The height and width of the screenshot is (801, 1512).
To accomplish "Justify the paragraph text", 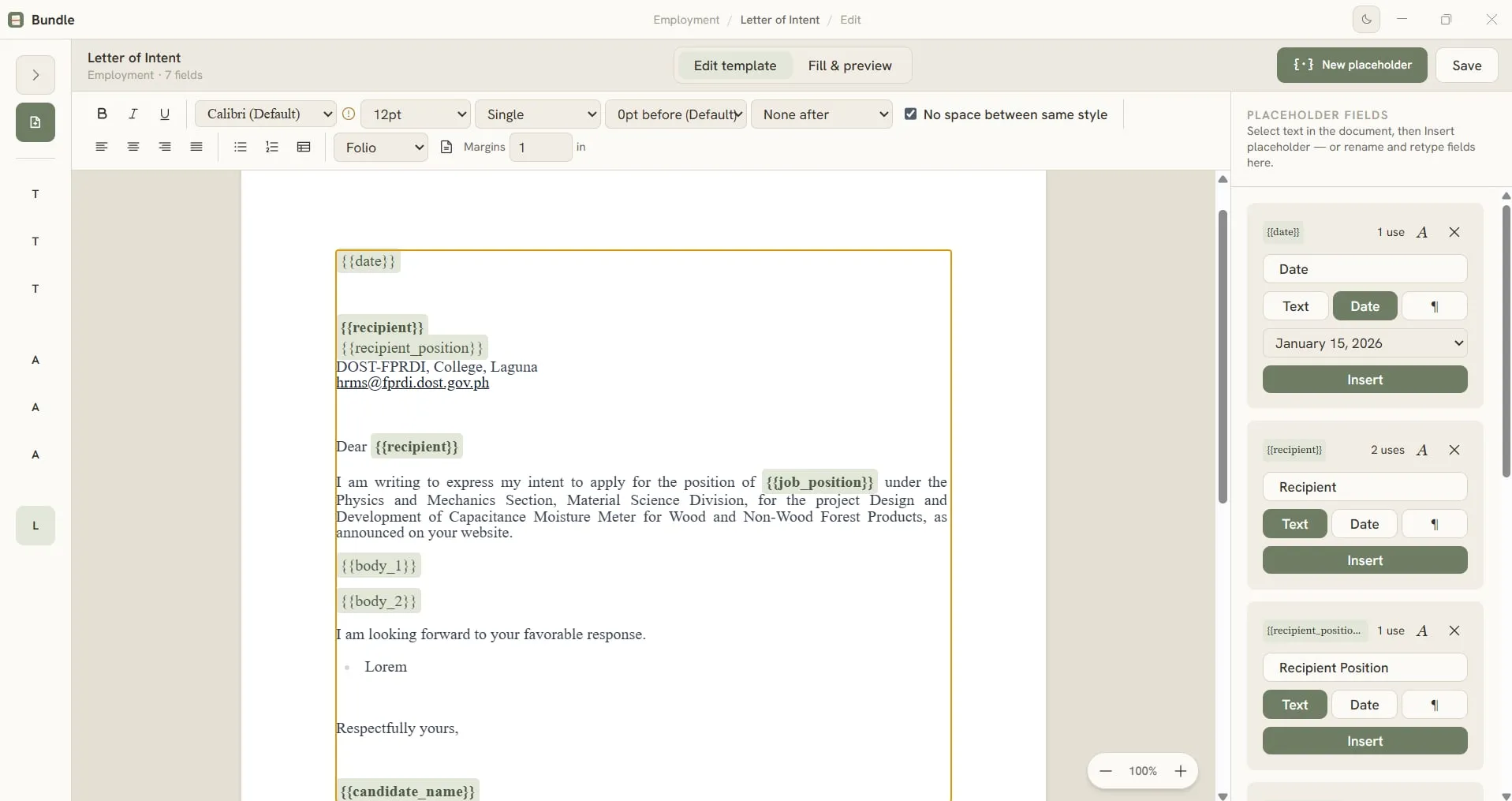I will click(x=196, y=147).
